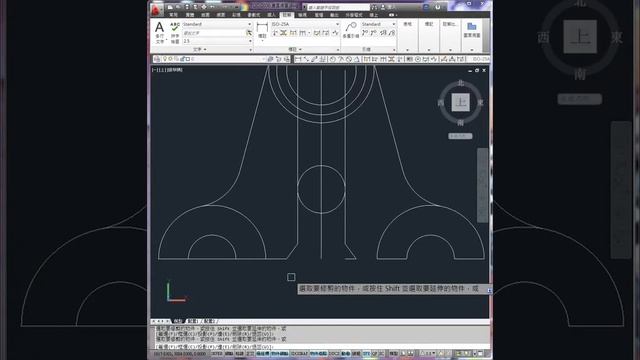Start the Multileader (多重引線) tool
640x360 pixels.
[x=350, y=30]
